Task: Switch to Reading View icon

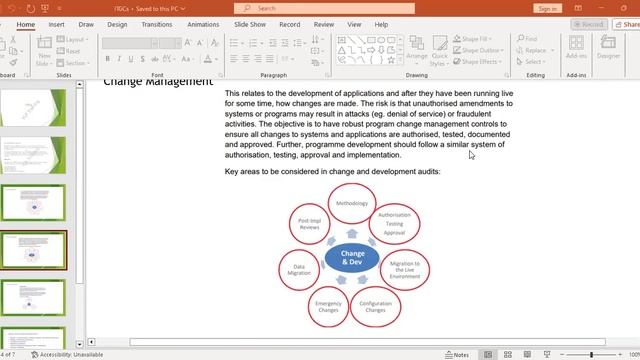Action: (x=527, y=354)
